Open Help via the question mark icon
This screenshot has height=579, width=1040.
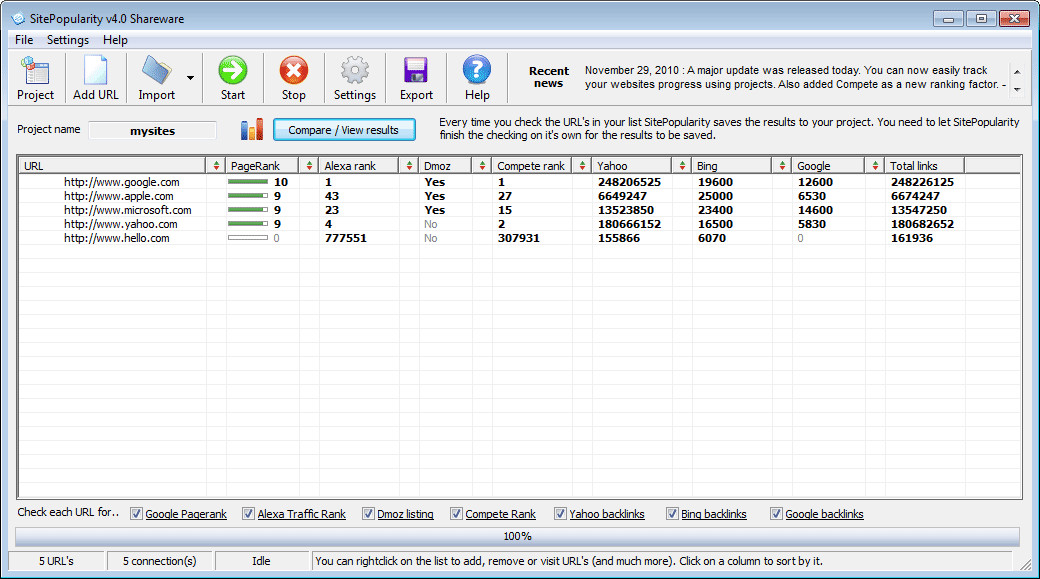tap(477, 70)
